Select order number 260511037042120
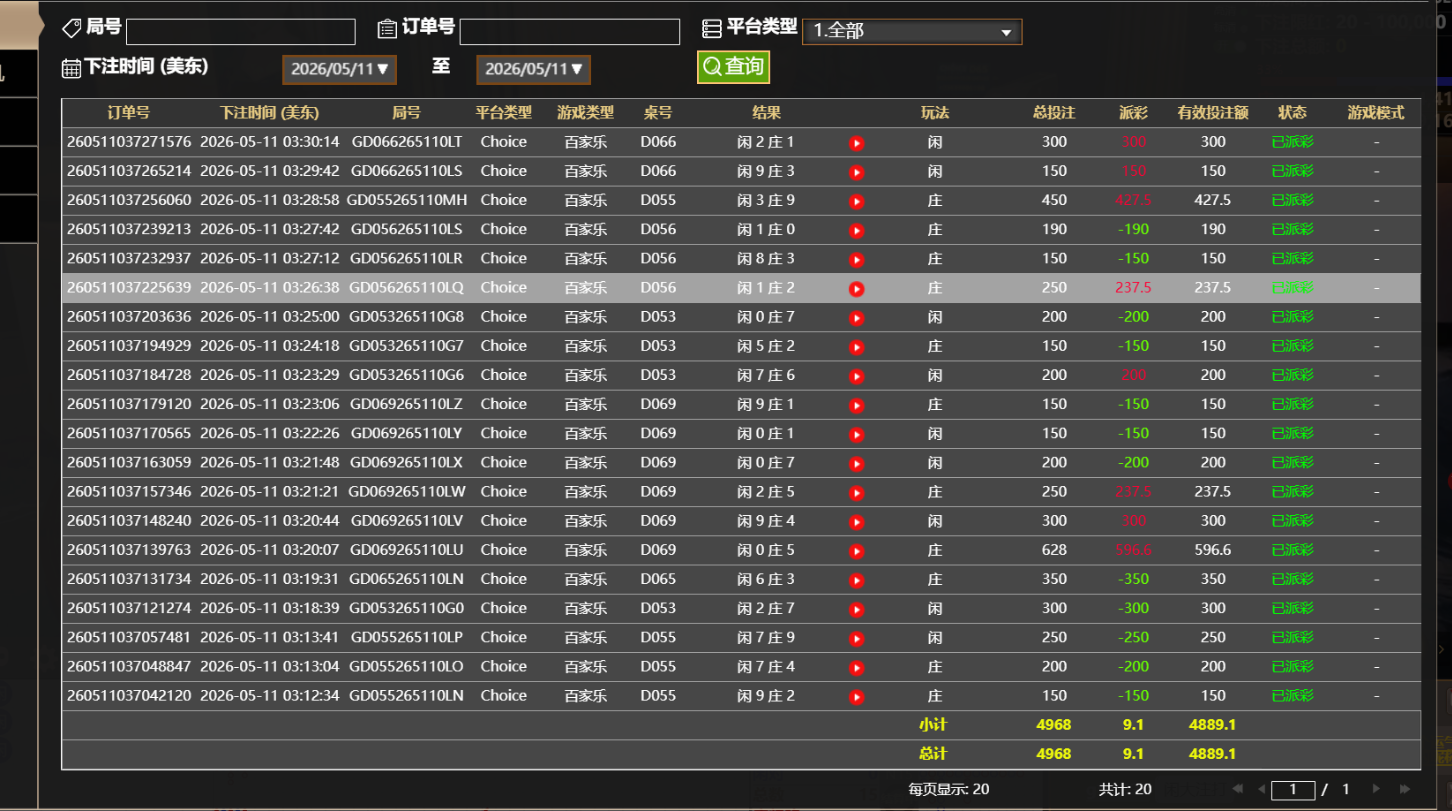The image size is (1452, 811). (129, 696)
